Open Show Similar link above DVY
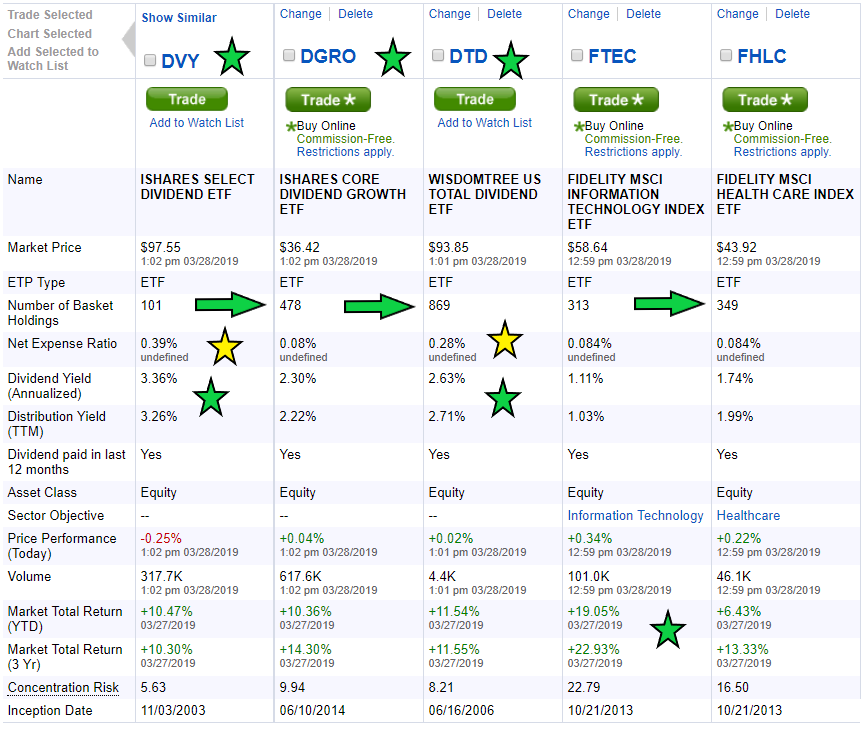 tap(179, 18)
